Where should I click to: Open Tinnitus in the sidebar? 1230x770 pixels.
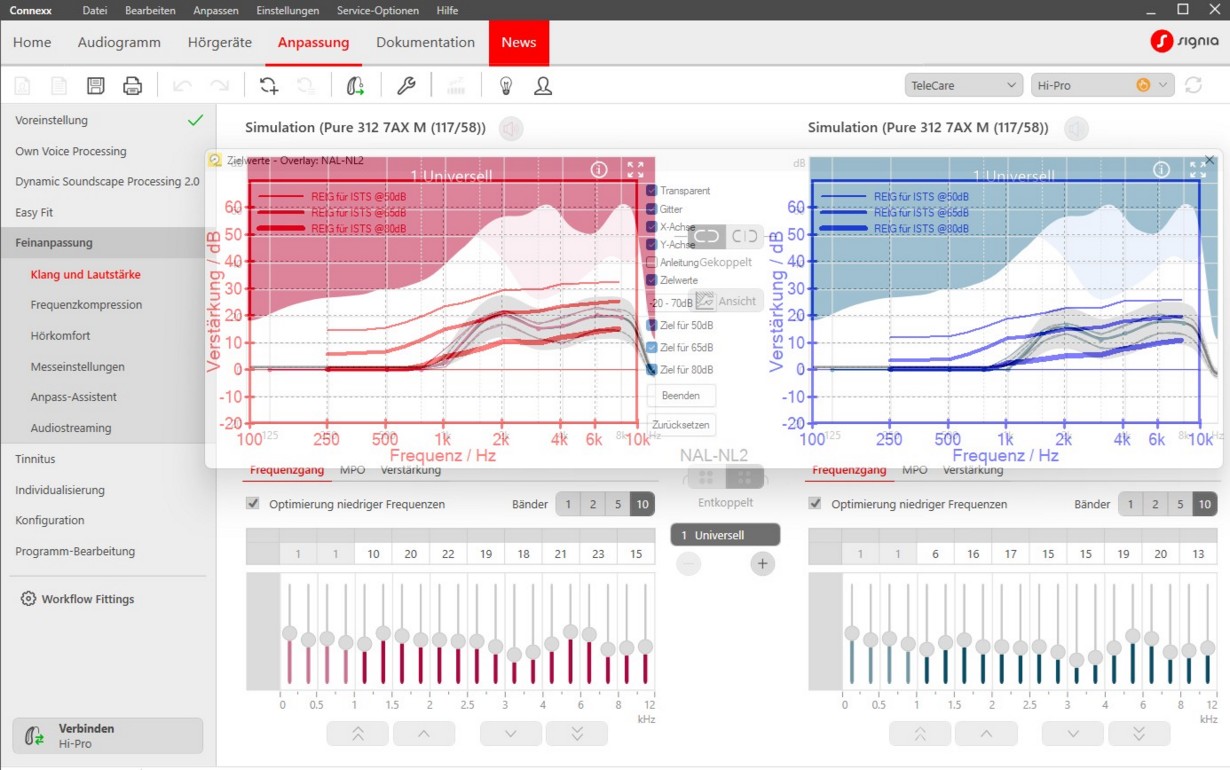[35, 459]
